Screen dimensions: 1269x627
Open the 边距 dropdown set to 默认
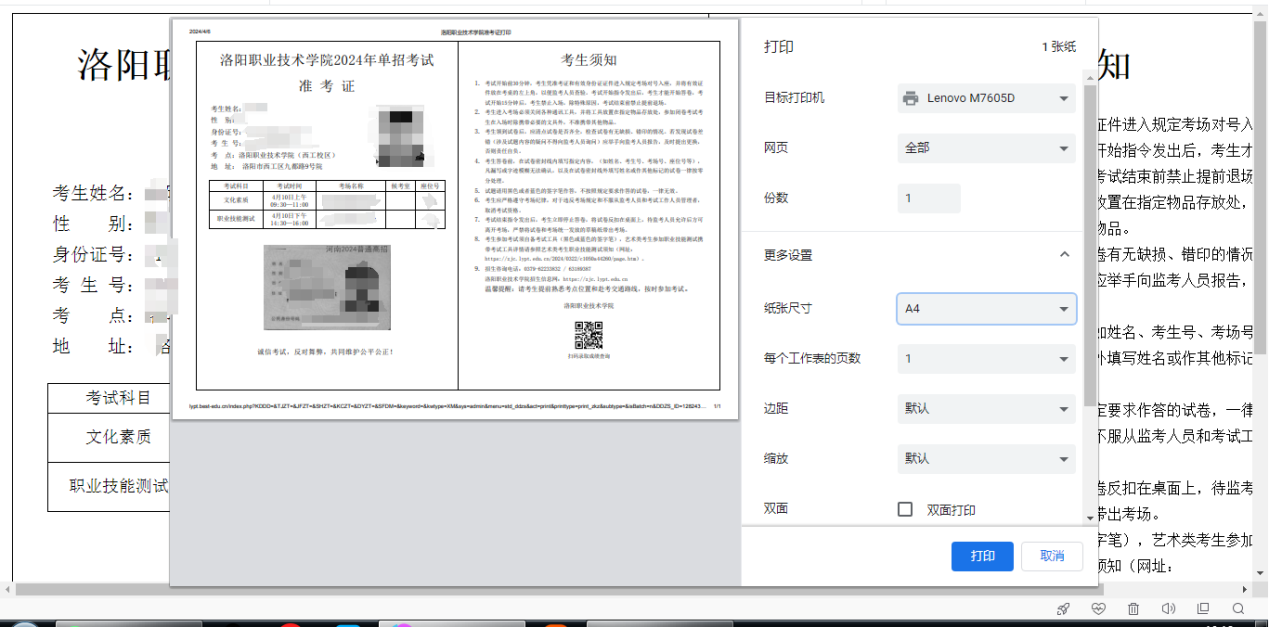point(986,408)
